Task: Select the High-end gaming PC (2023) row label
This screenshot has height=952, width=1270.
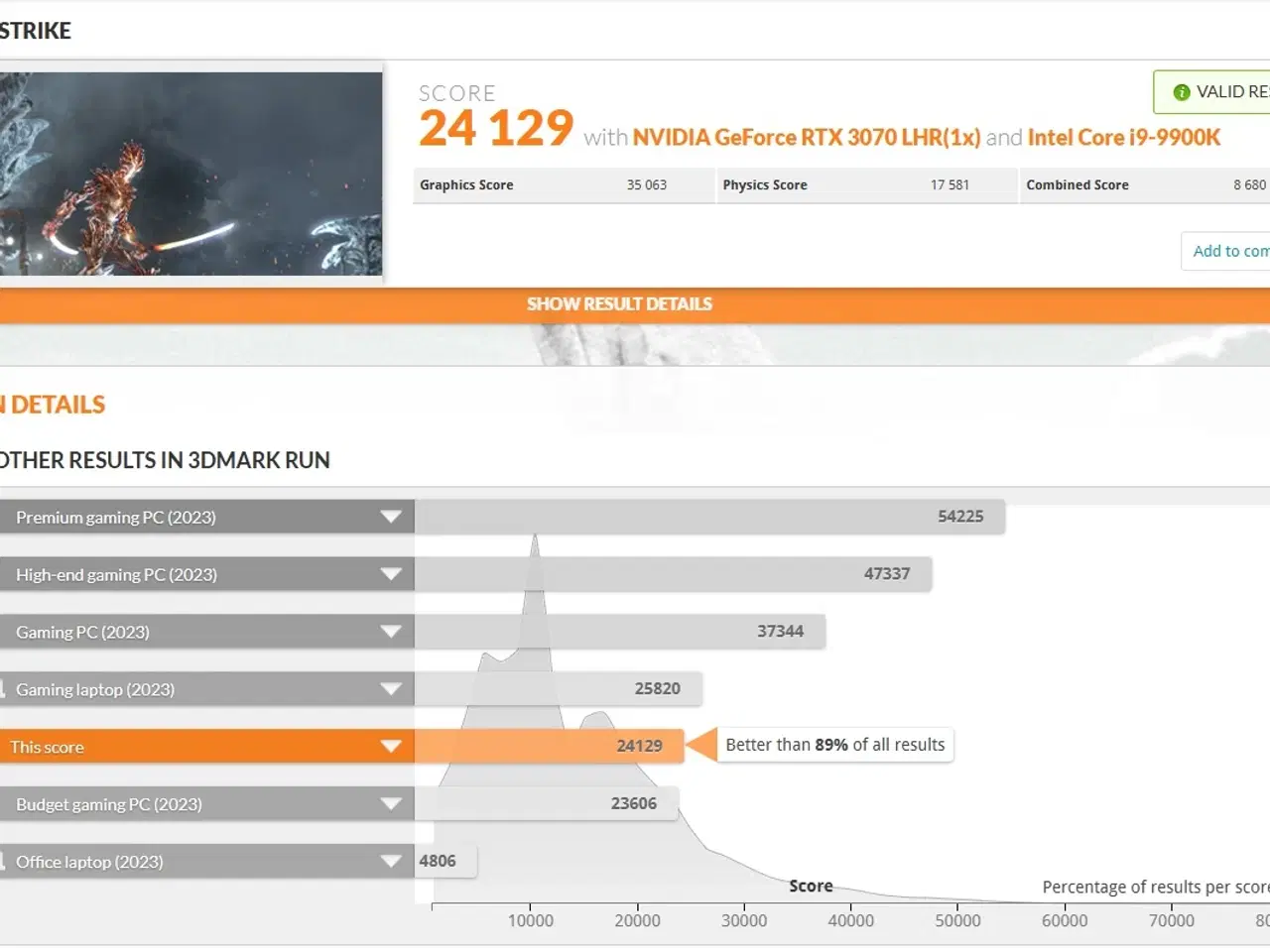Action: coord(116,574)
